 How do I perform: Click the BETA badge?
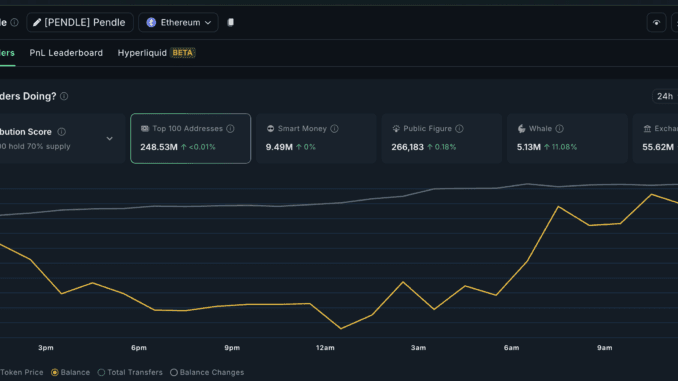[x=182, y=53]
